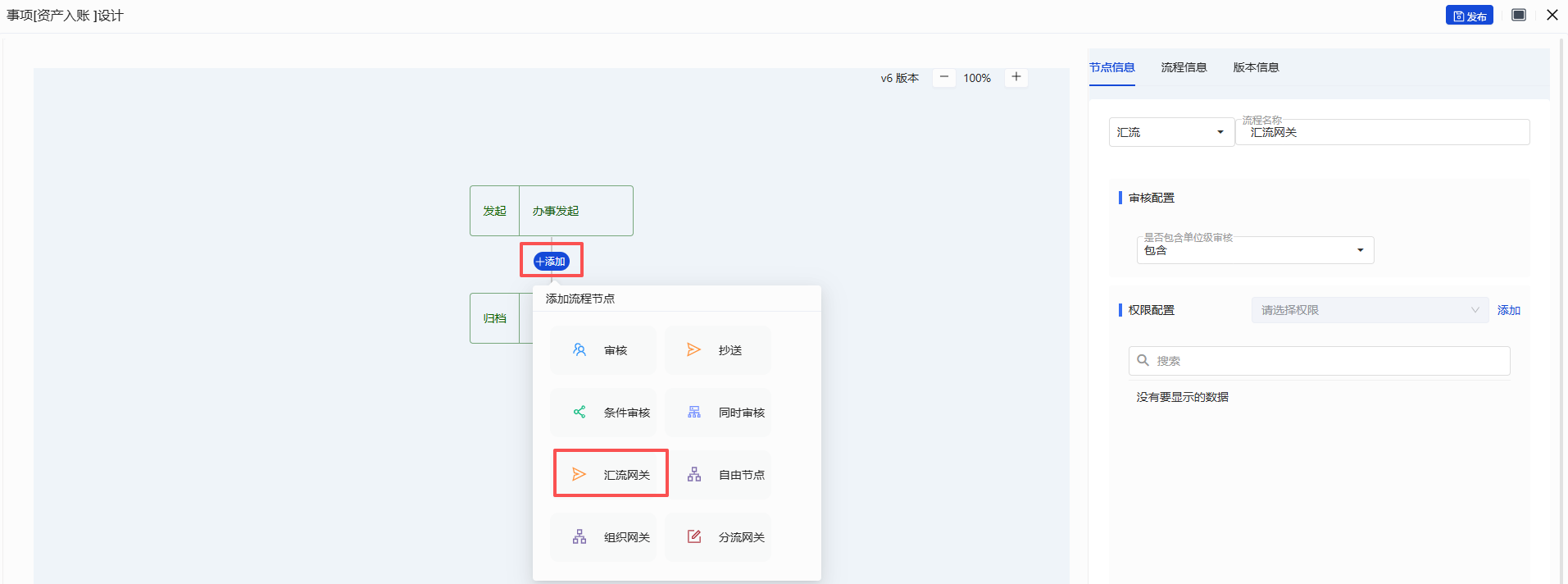Viewport: 1568px width, 584px height.
Task: Click the fullscreen icon beside 发布
Action: (x=1519, y=15)
